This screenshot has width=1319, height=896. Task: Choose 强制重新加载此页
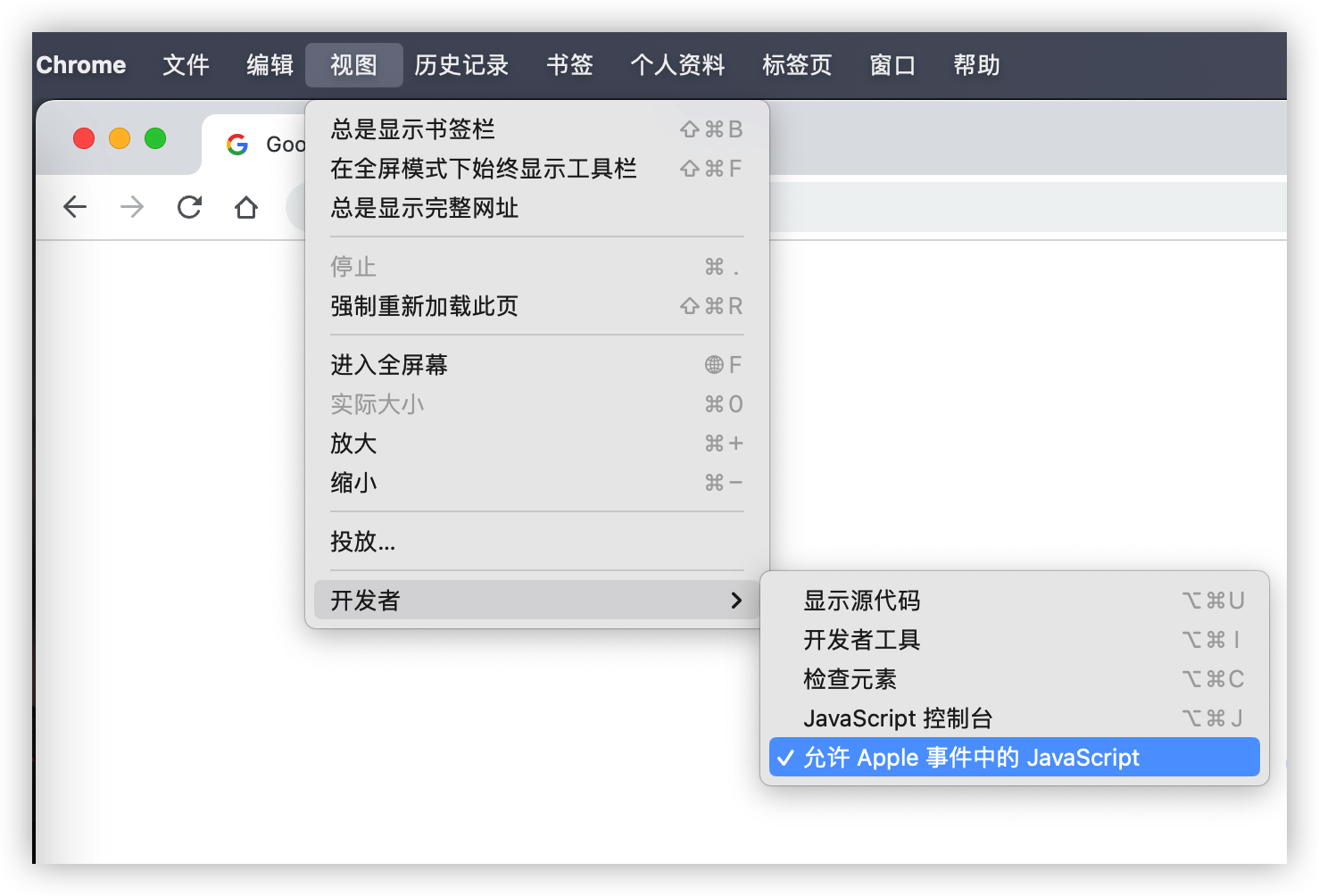point(536,306)
